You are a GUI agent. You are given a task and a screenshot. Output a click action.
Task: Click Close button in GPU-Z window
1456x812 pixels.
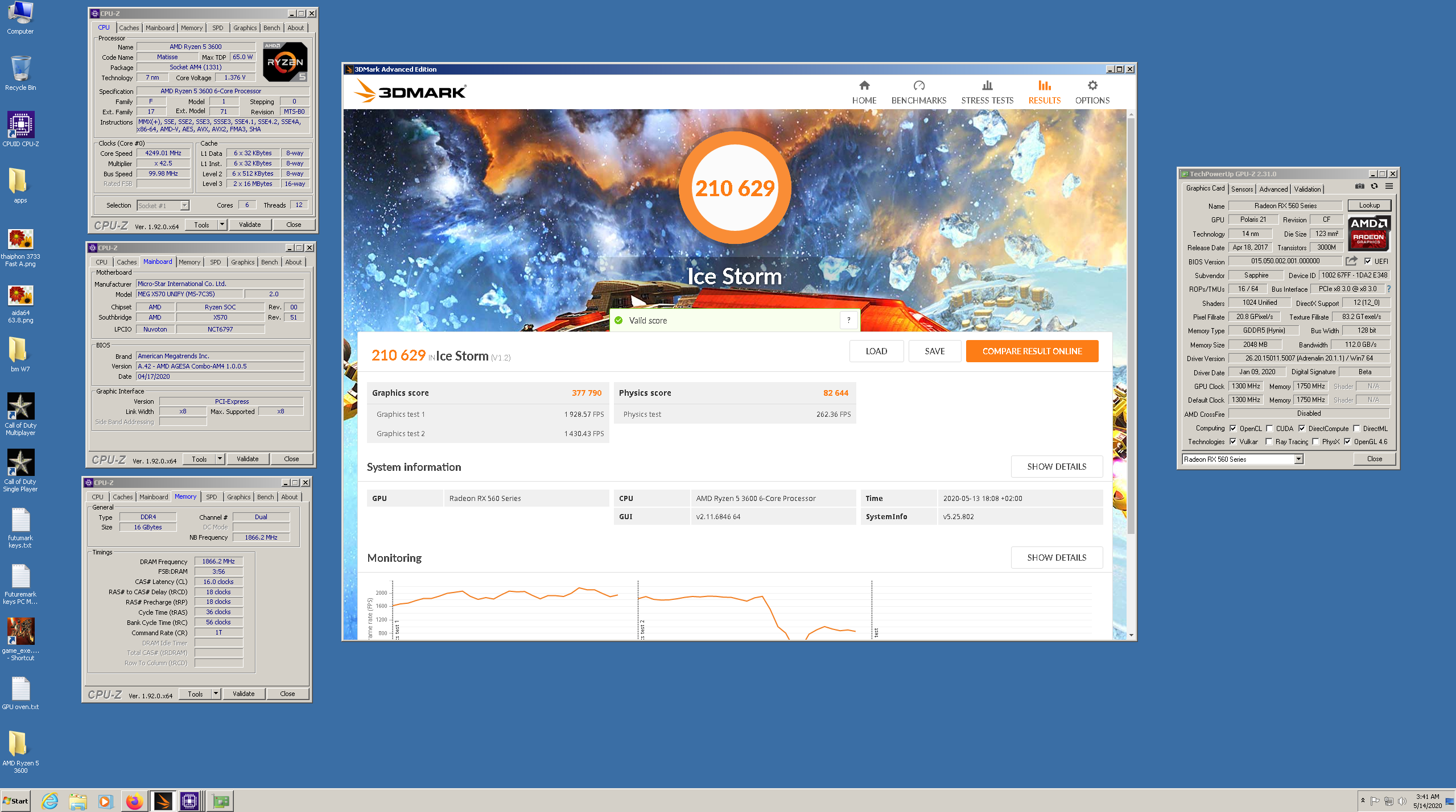pyautogui.click(x=1374, y=459)
